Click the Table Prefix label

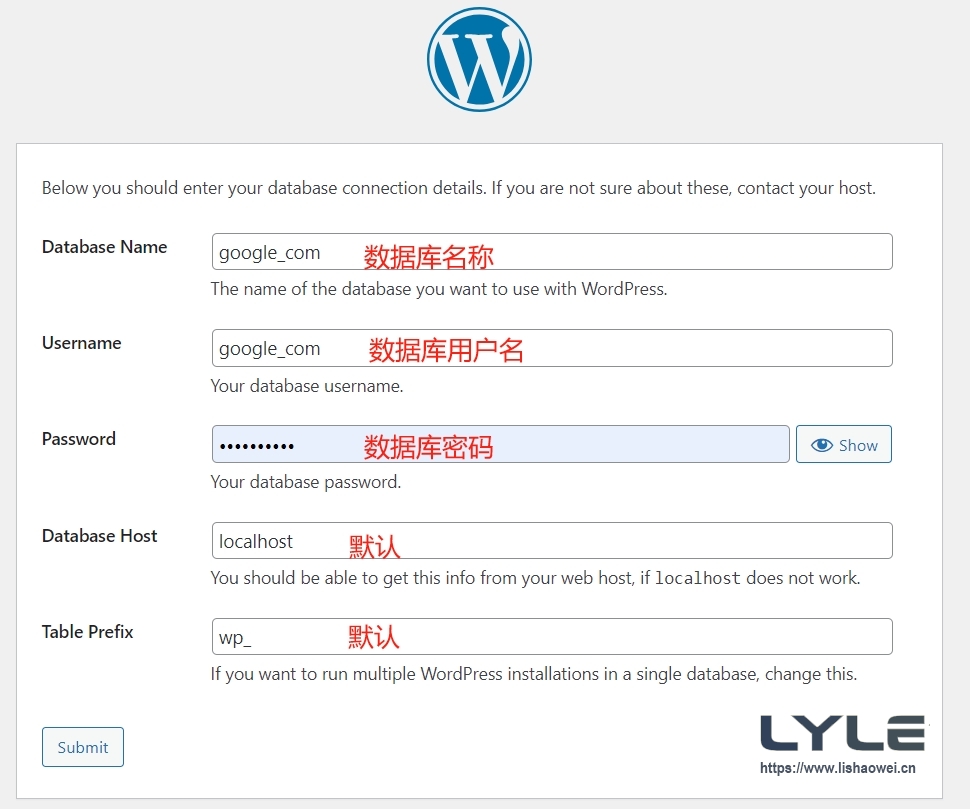tap(86, 632)
